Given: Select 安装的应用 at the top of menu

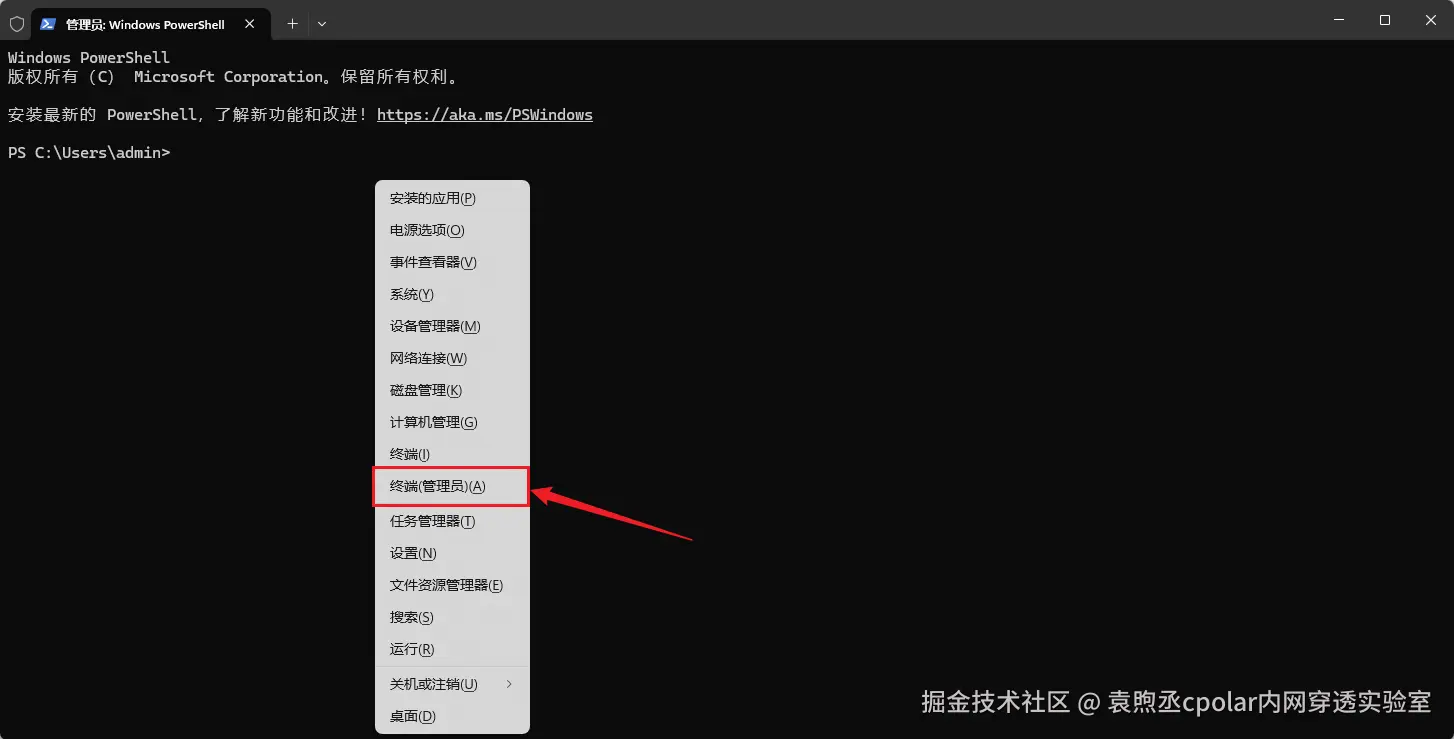Looking at the screenshot, I should [432, 198].
